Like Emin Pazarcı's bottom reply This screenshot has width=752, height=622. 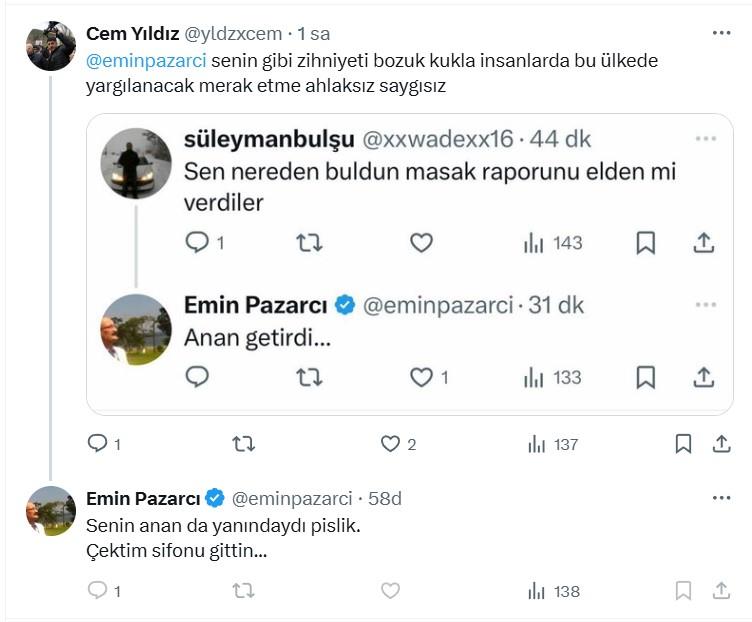coord(390,591)
